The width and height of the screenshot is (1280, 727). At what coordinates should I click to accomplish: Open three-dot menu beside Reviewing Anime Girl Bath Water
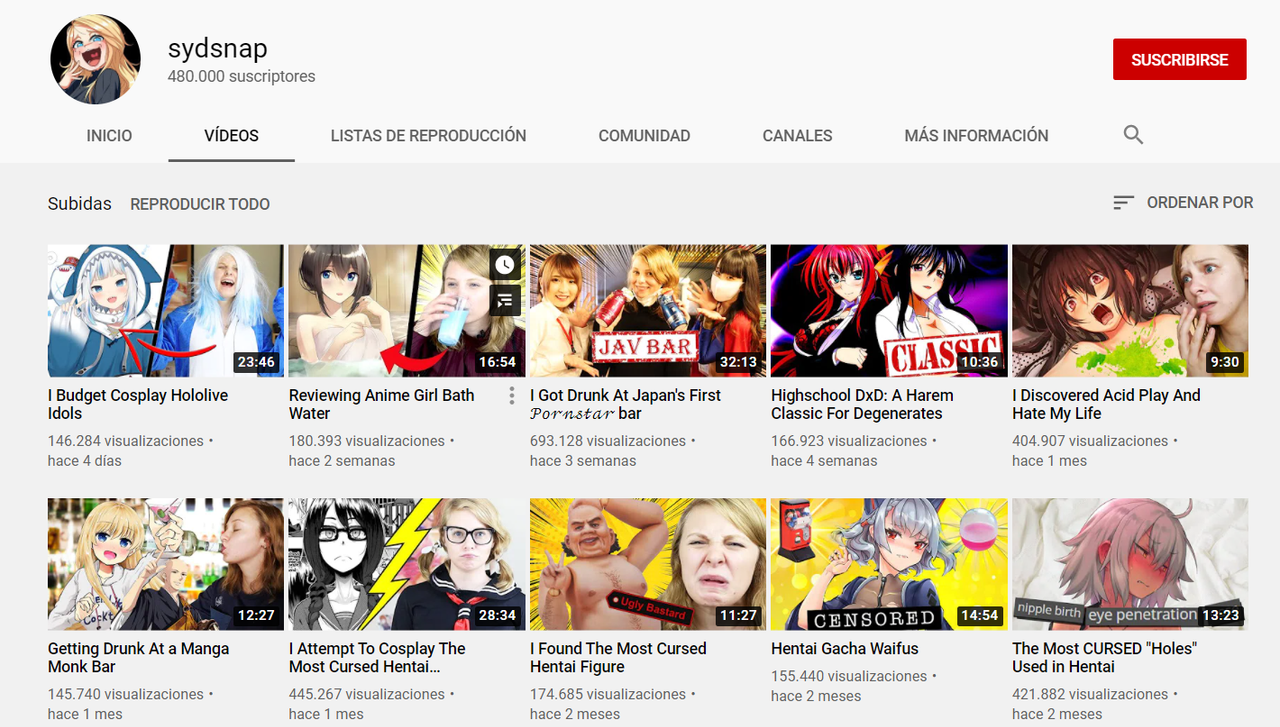[x=511, y=395]
